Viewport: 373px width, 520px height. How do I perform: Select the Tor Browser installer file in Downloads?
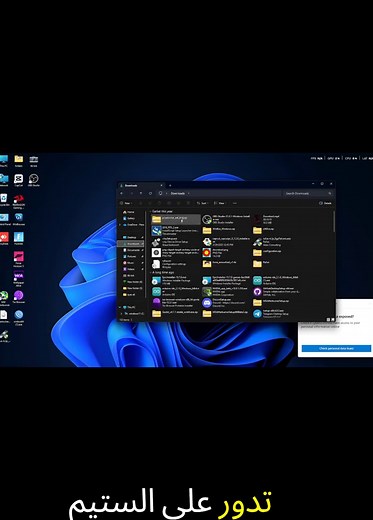click(x=176, y=302)
